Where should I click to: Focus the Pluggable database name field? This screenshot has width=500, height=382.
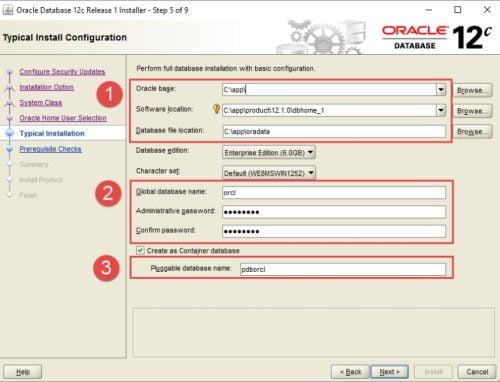(343, 269)
